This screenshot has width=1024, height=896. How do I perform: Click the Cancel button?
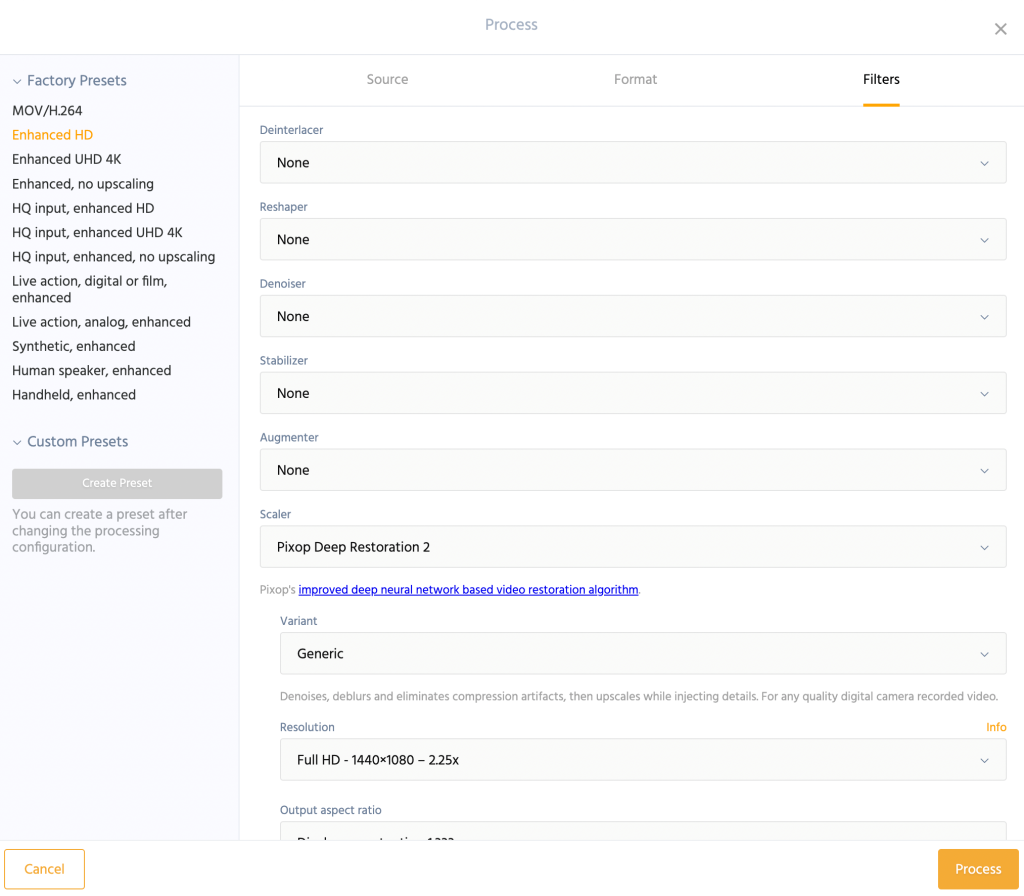[44, 869]
